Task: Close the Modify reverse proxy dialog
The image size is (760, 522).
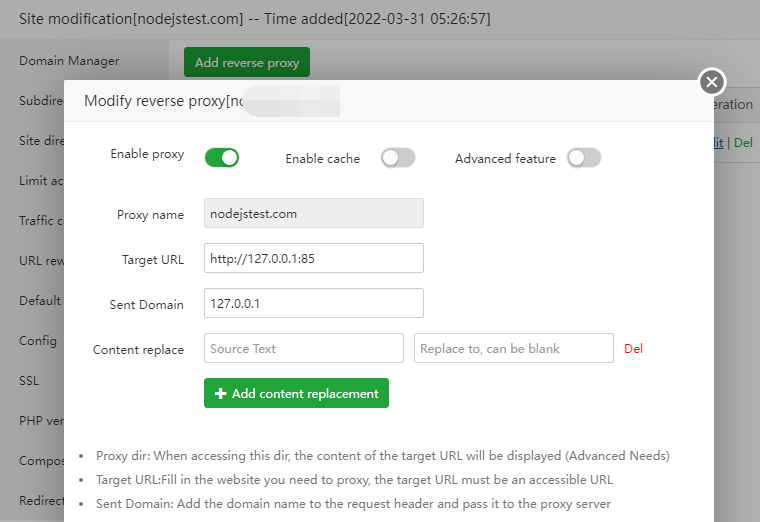Action: (x=711, y=81)
